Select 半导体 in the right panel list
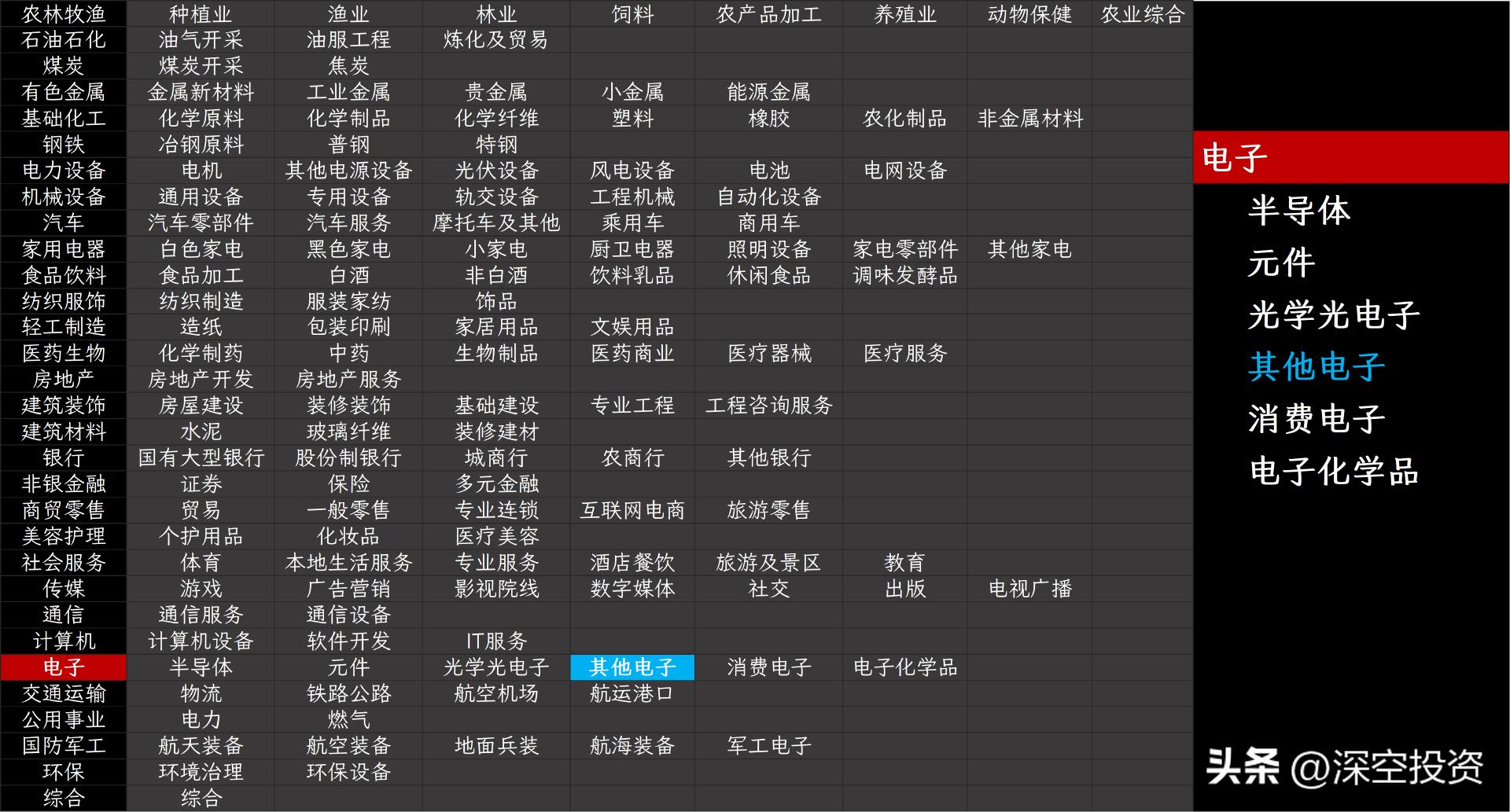 pyautogui.click(x=1298, y=211)
